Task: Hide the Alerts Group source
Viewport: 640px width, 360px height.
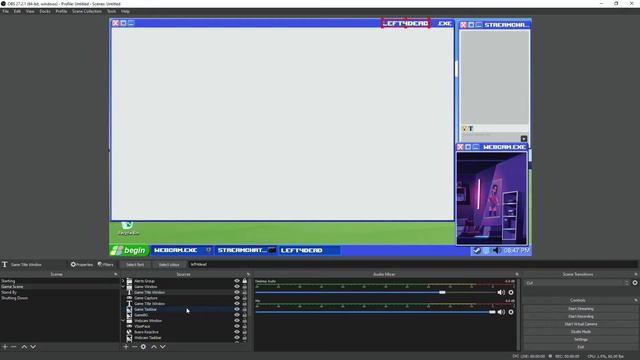Action: [237, 281]
